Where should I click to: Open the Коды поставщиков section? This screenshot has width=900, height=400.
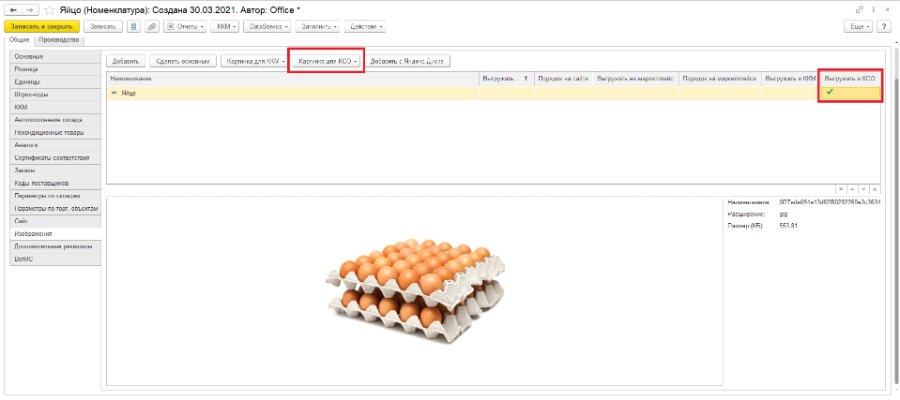(56, 183)
